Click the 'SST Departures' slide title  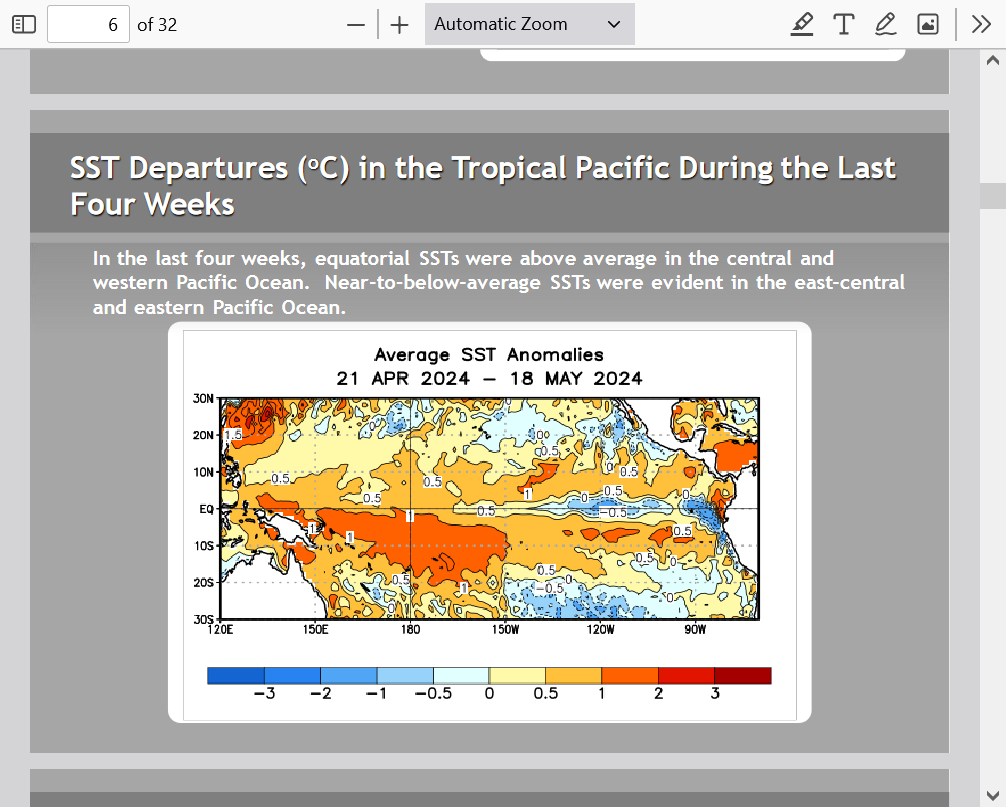482,186
